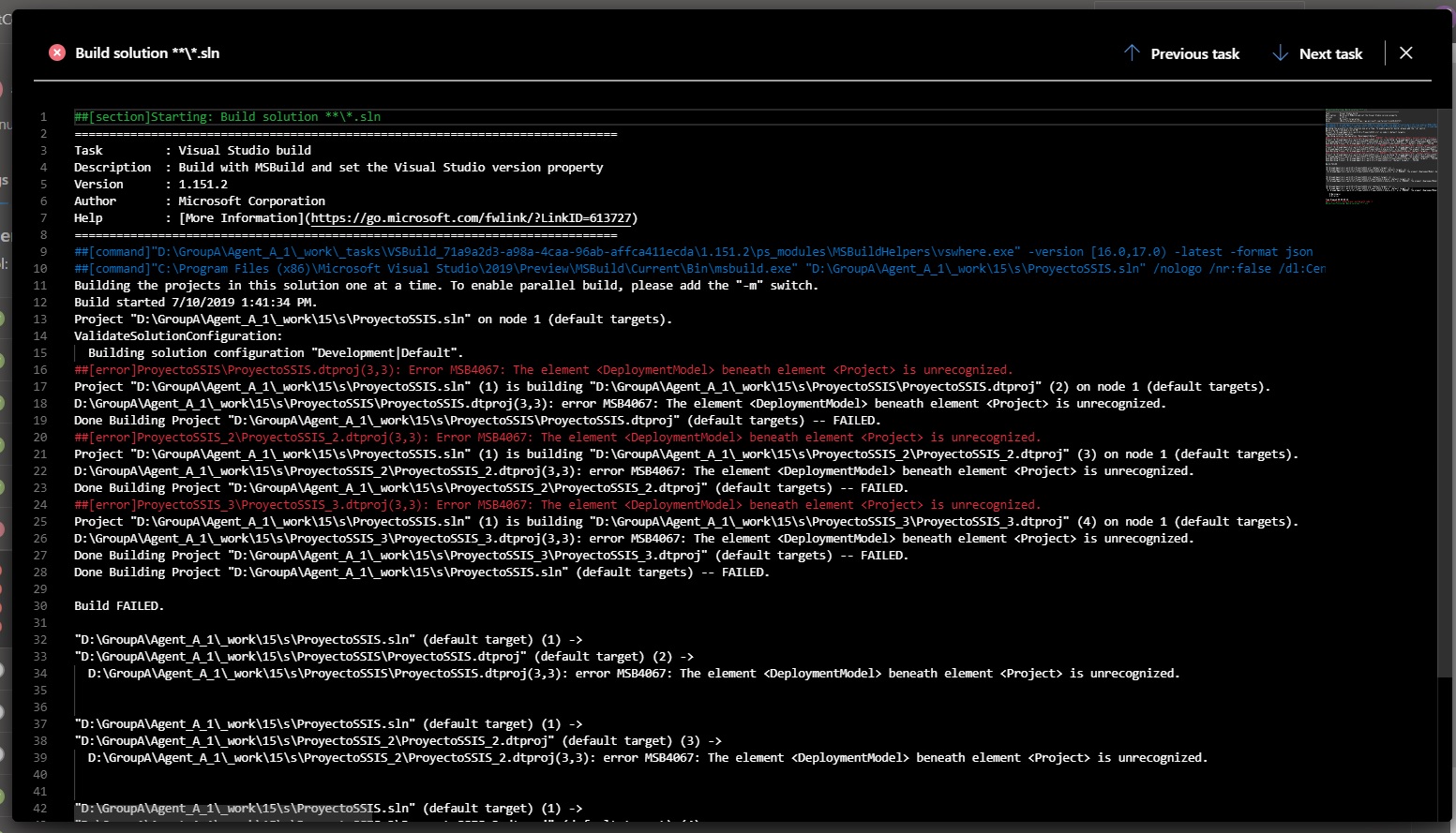Click the up arrow icon next to Previous task
This screenshot has height=833, width=1456.
(x=1133, y=53)
